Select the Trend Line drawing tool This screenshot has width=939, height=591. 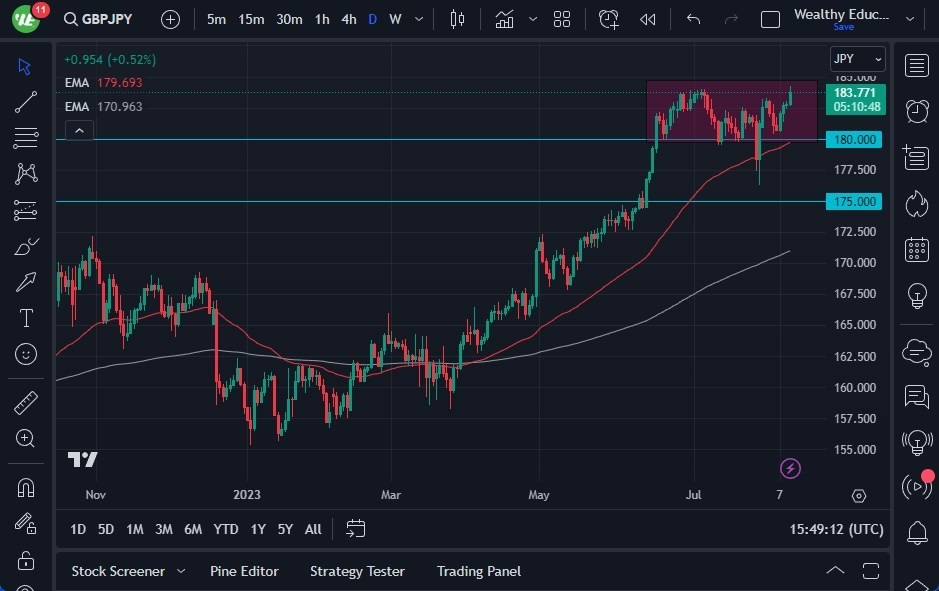coord(25,102)
